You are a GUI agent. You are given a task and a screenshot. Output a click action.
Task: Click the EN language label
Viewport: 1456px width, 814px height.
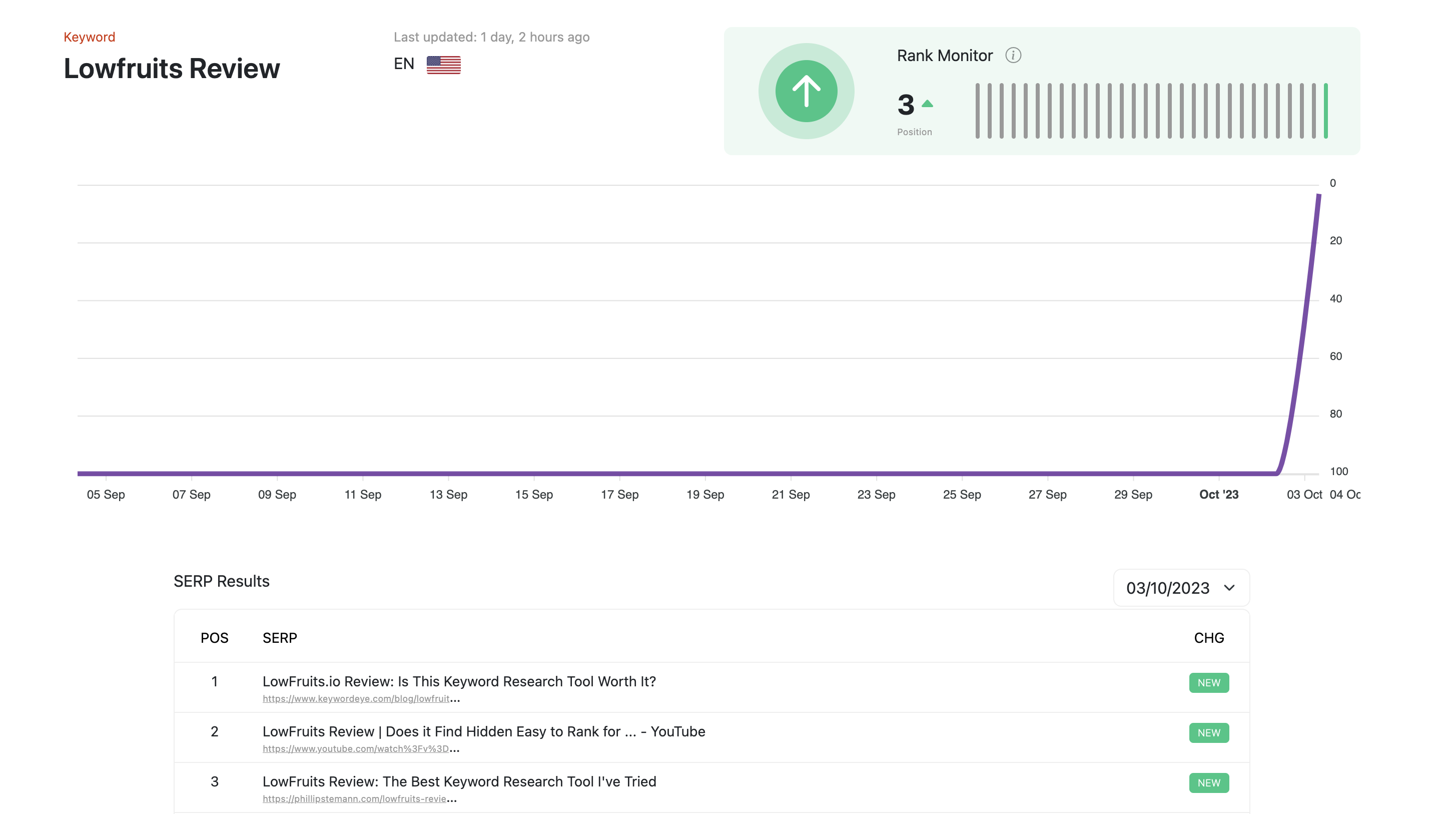pos(404,64)
